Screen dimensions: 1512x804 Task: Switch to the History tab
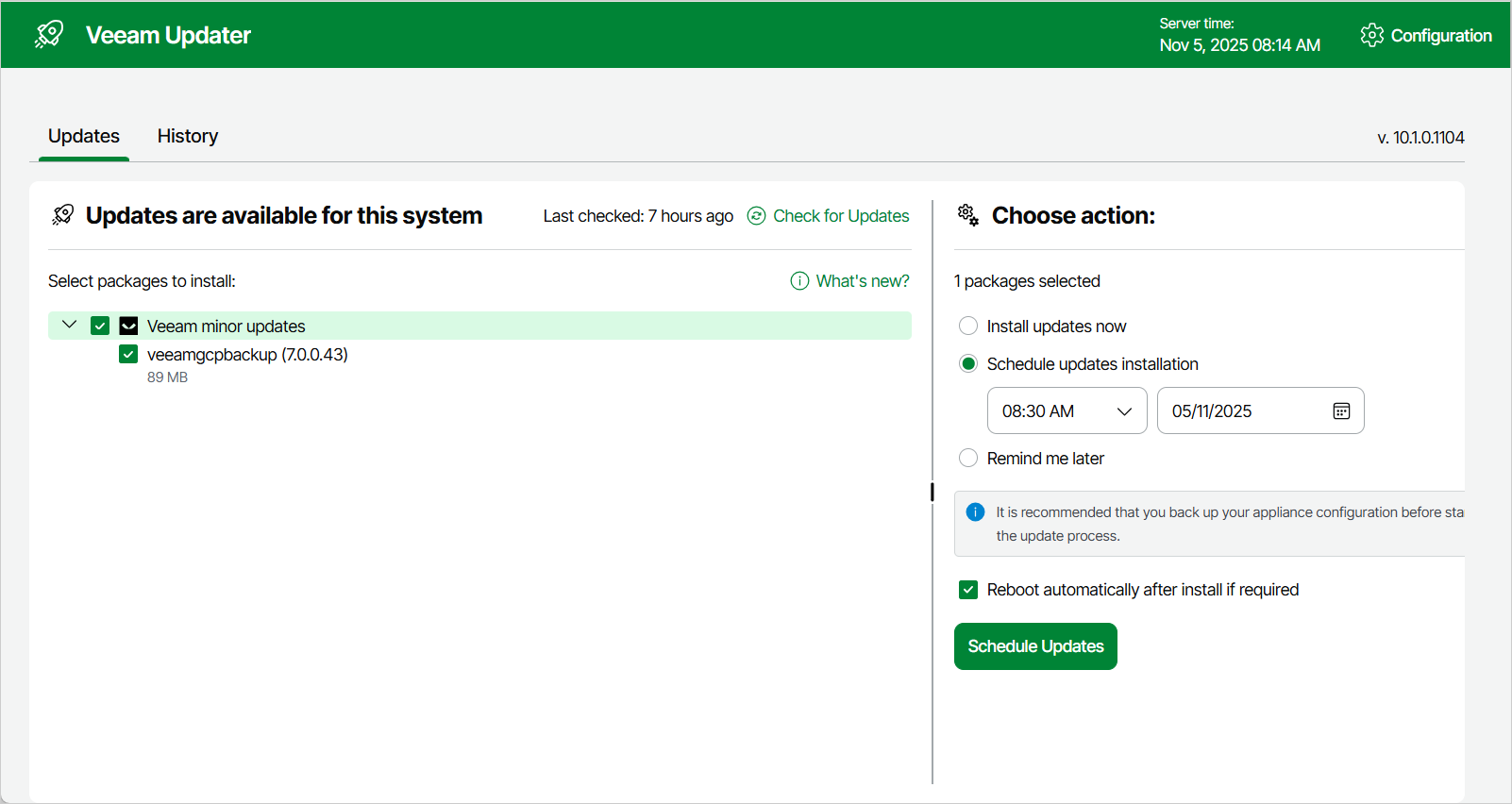(188, 136)
